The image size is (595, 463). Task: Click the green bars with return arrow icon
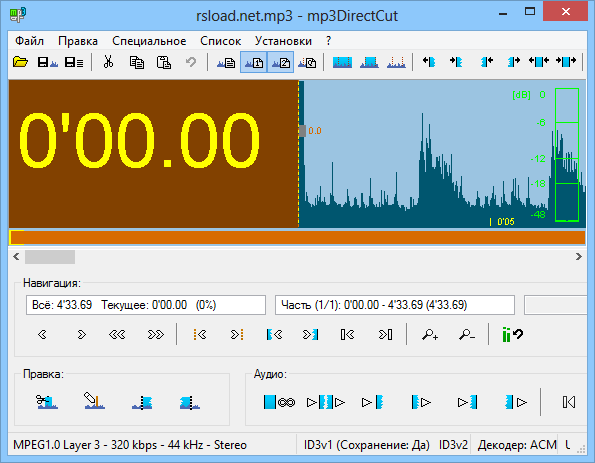pyautogui.click(x=512, y=334)
